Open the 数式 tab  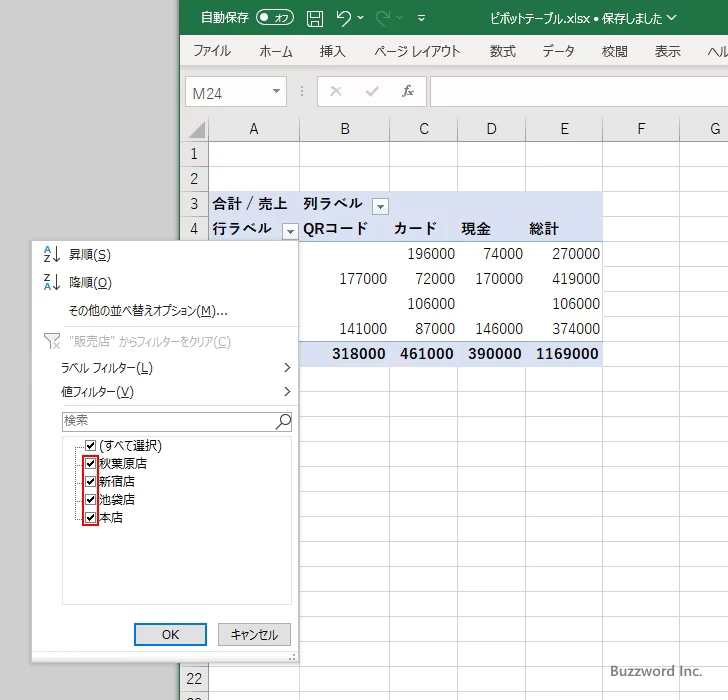pyautogui.click(x=503, y=51)
